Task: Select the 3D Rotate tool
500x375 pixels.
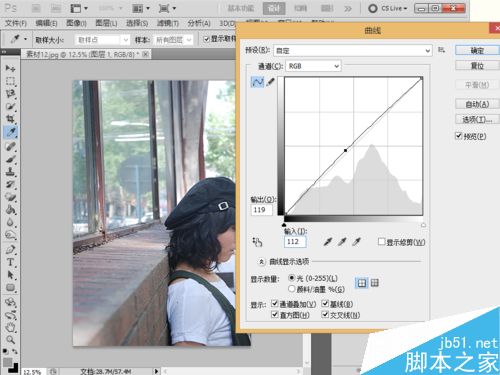Action: click(11, 303)
